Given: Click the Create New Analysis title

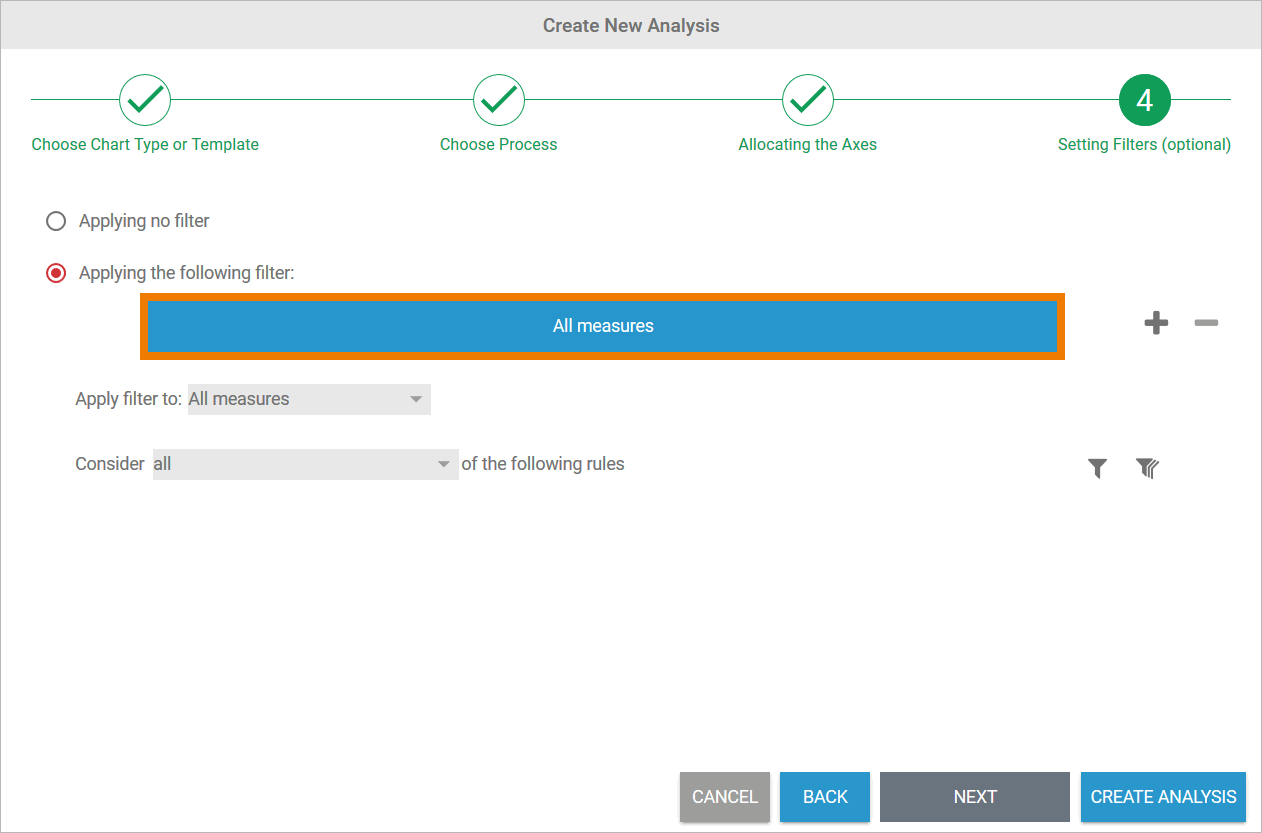Looking at the screenshot, I should pos(631,25).
